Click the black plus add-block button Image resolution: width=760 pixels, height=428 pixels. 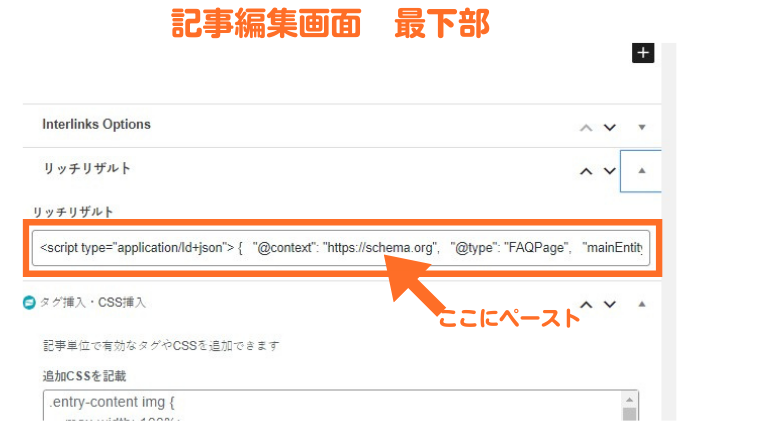click(x=643, y=53)
